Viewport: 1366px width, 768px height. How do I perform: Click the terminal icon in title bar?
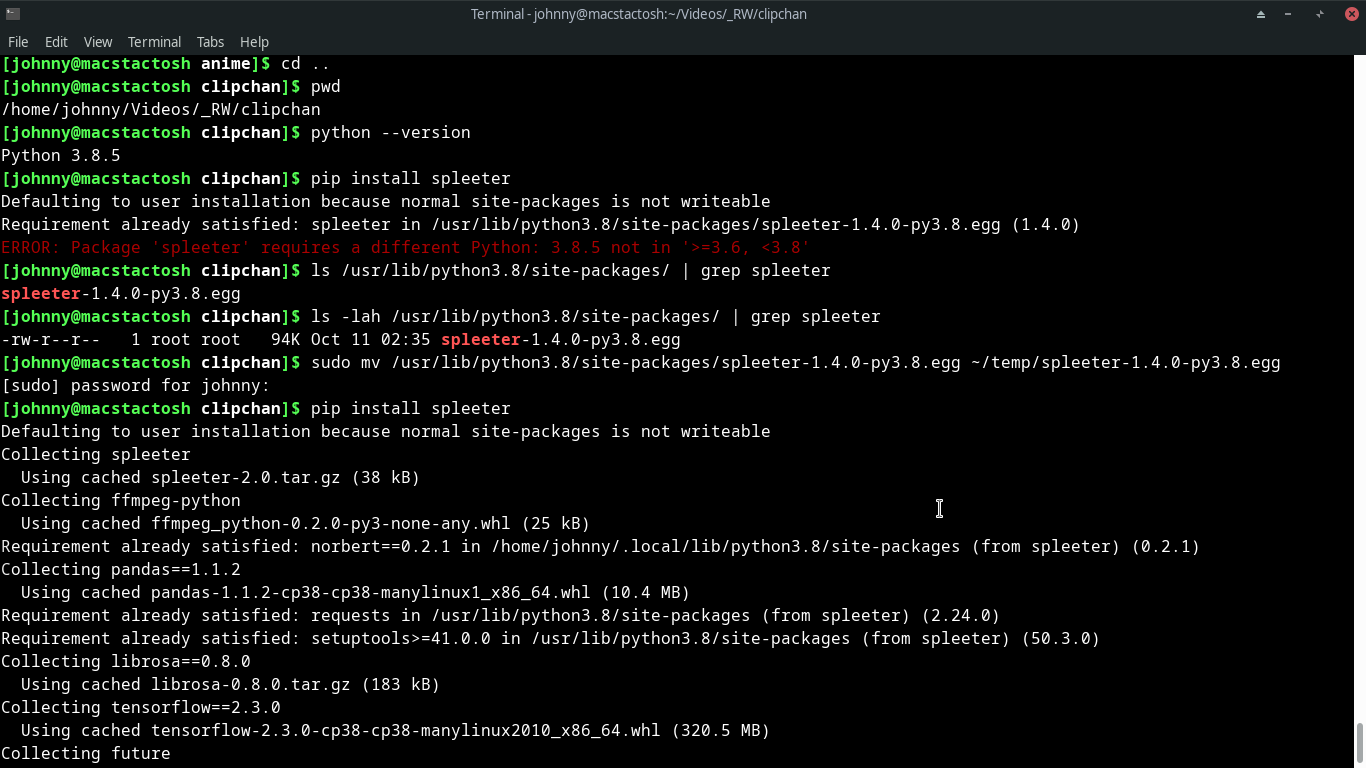(13, 14)
